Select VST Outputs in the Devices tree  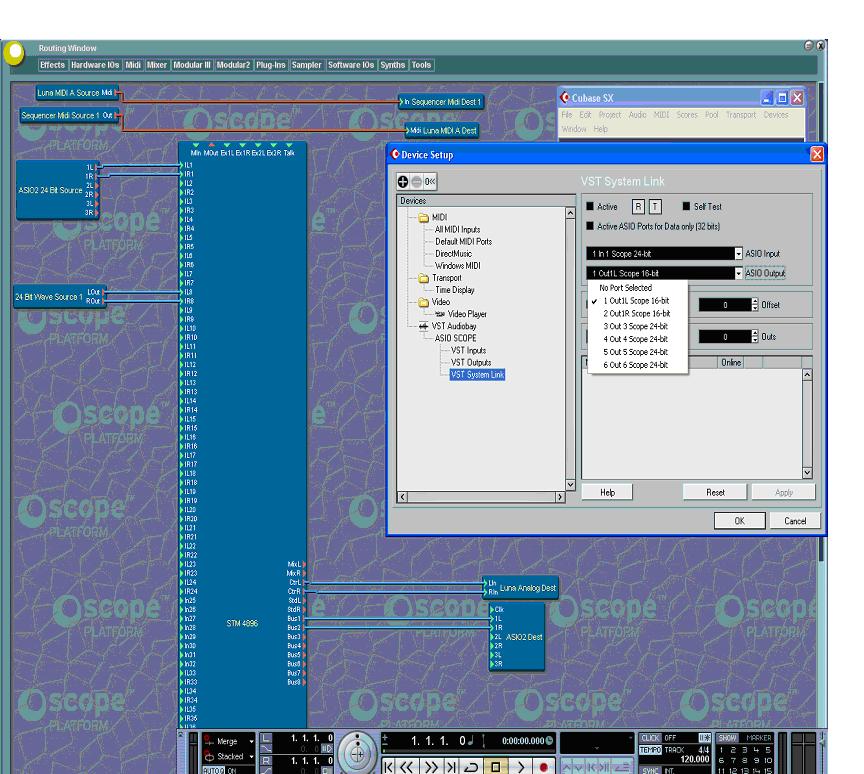click(x=471, y=362)
